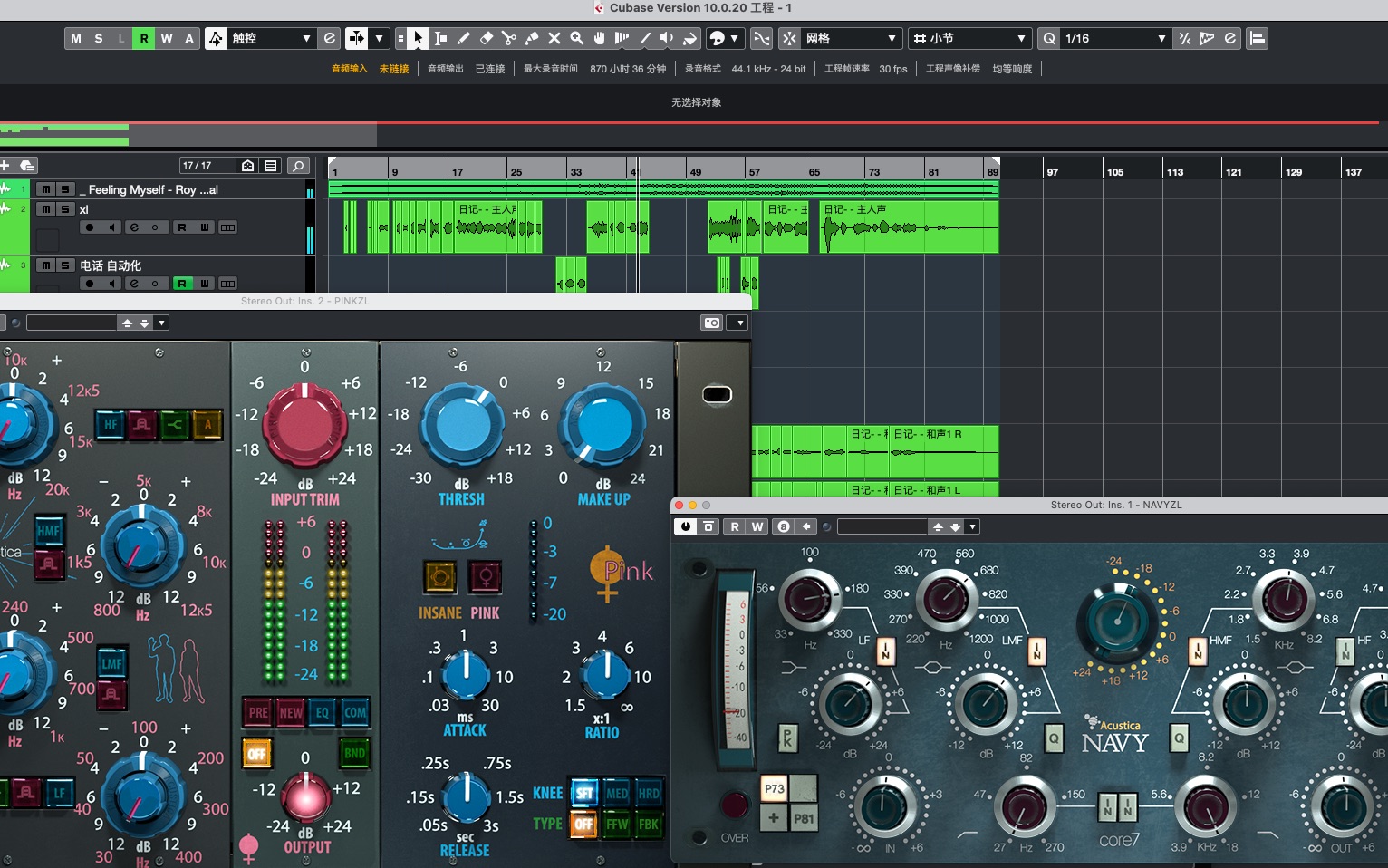Click the Add Track plus icon
The image size is (1388, 868).
5,165
